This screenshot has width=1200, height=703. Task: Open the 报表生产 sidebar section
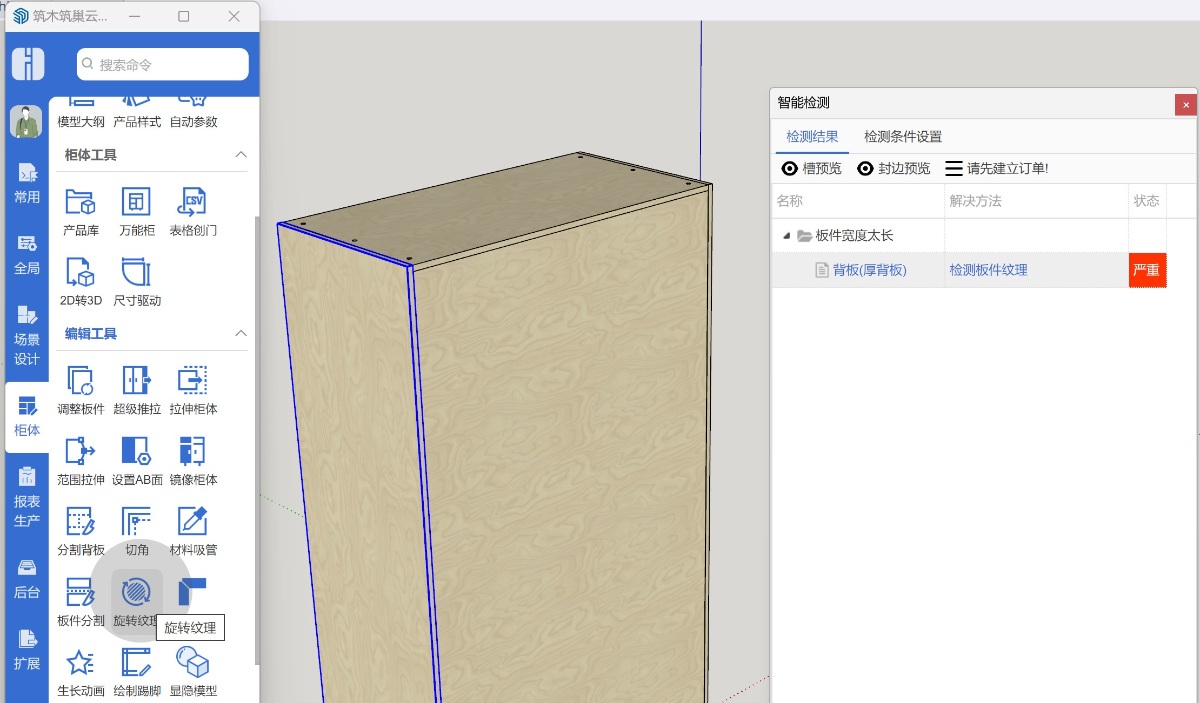pyautogui.click(x=27, y=498)
